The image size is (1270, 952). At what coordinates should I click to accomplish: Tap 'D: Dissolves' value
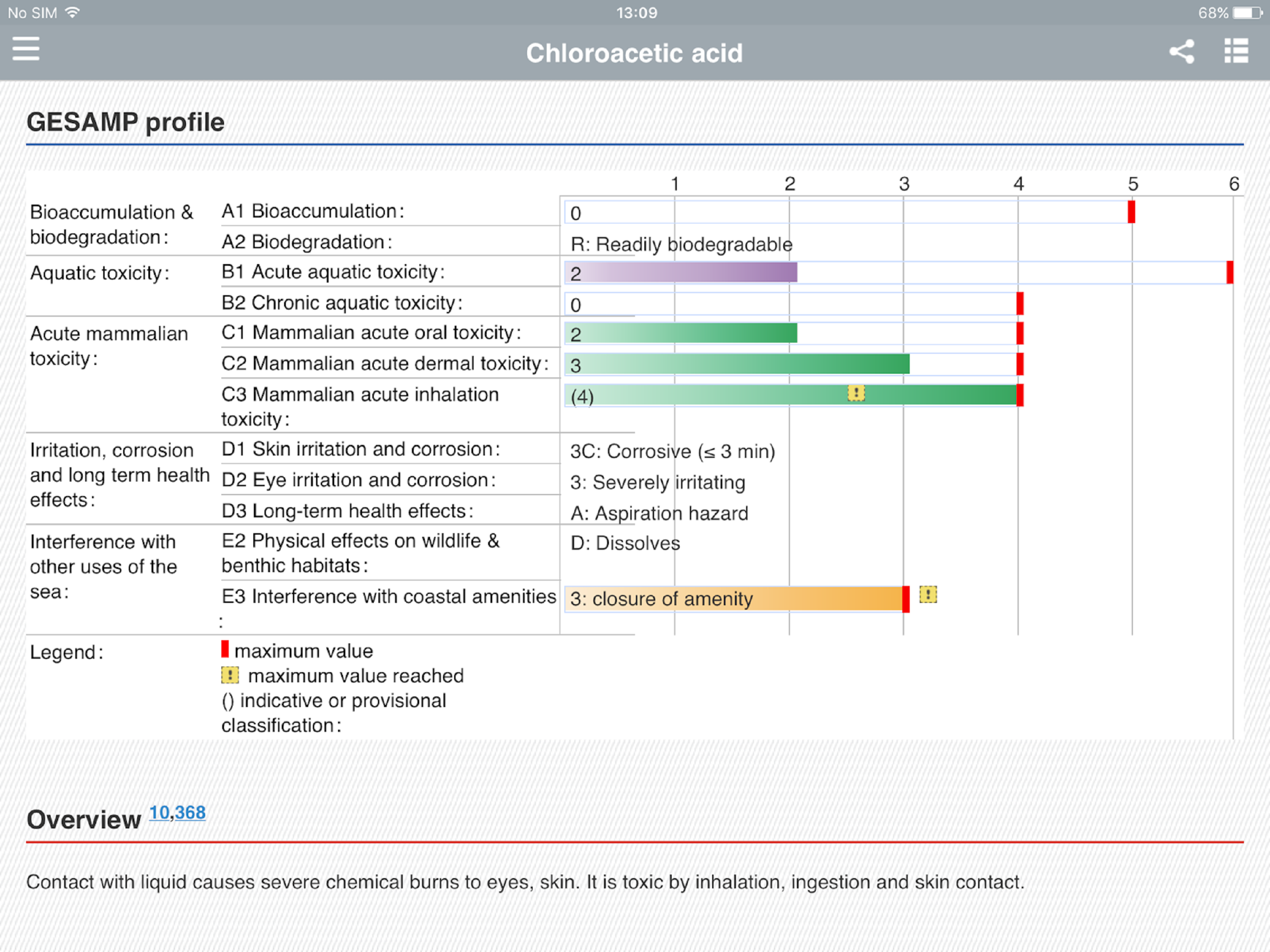tap(625, 543)
